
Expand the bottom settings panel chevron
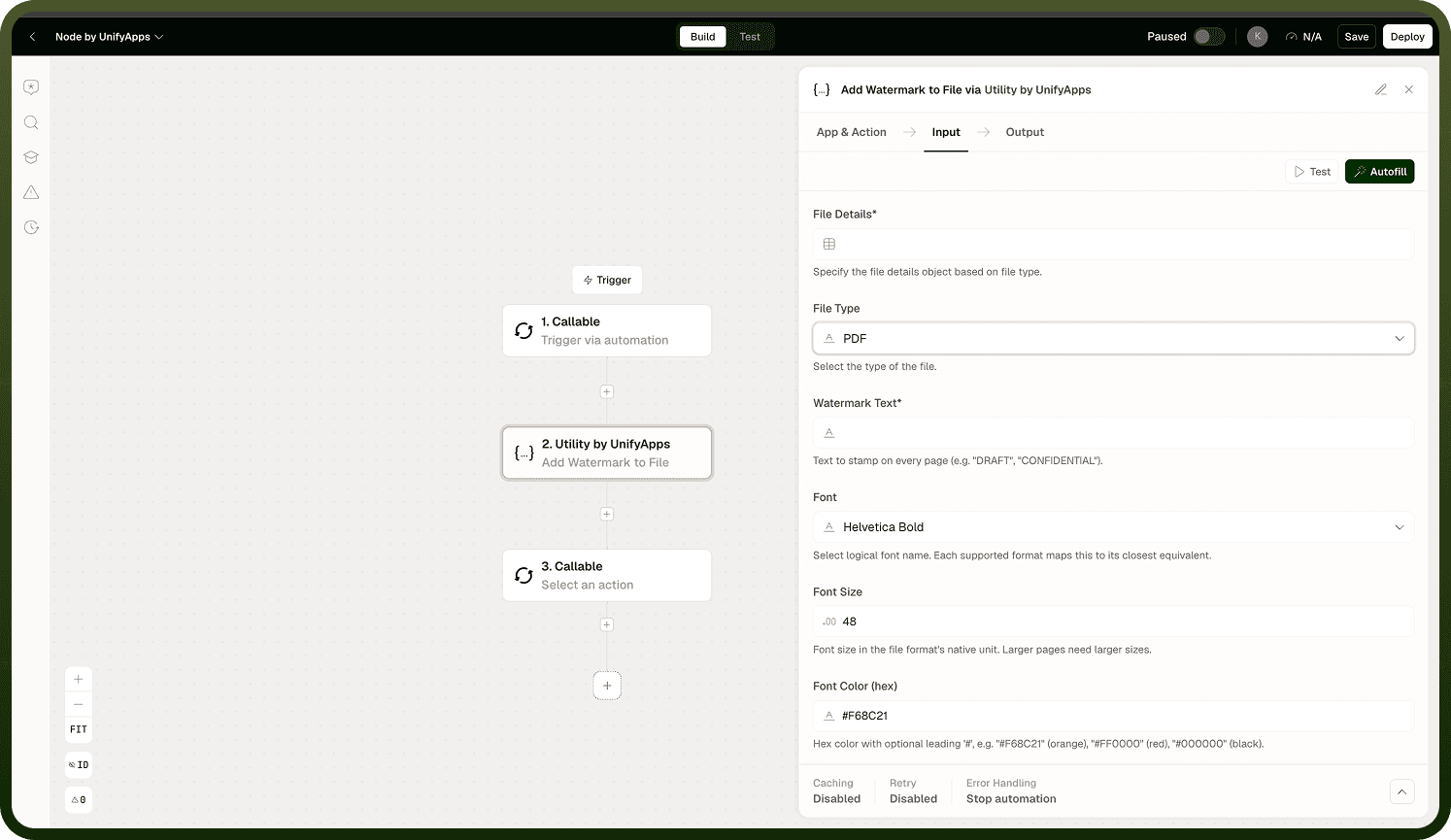(1402, 791)
